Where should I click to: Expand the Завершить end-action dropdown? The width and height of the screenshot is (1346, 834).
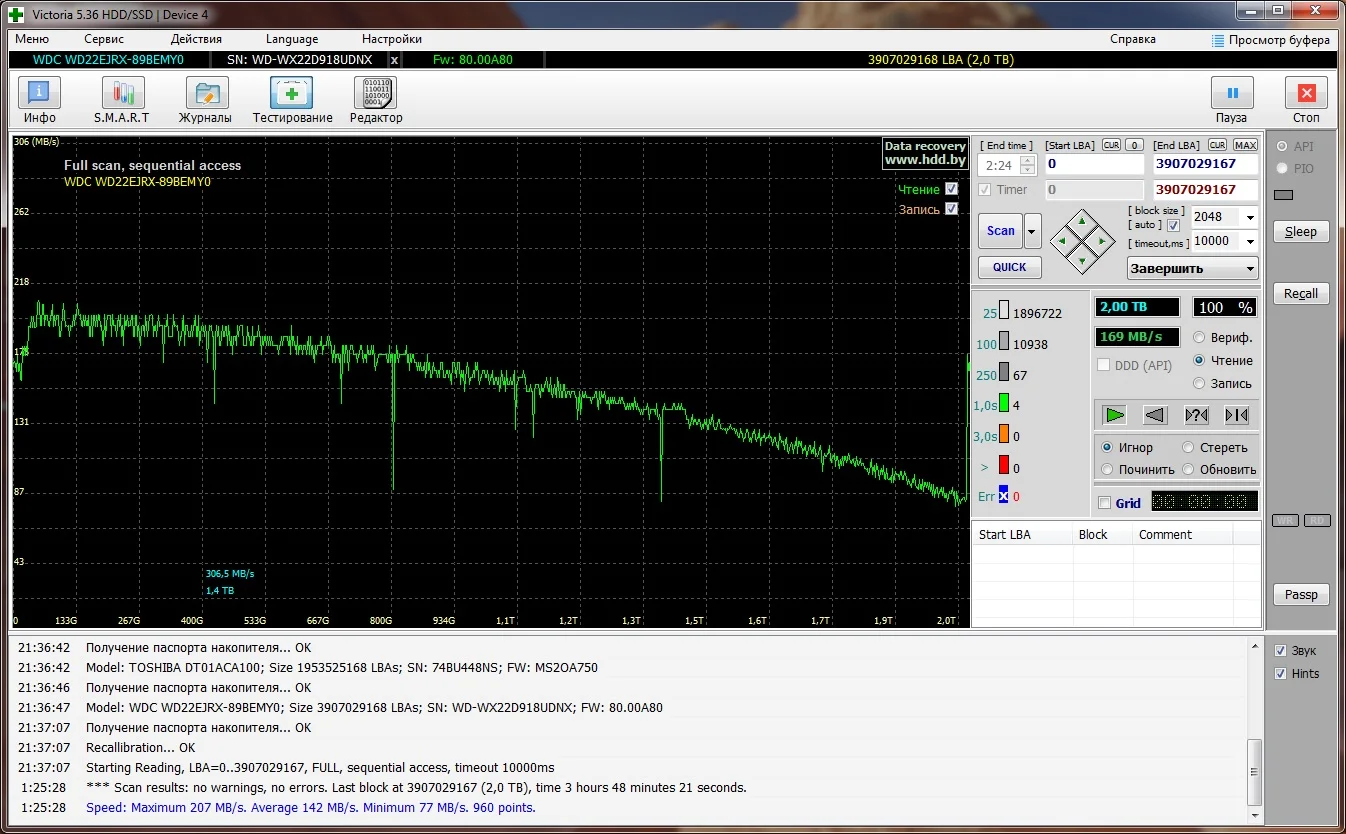[1249, 268]
